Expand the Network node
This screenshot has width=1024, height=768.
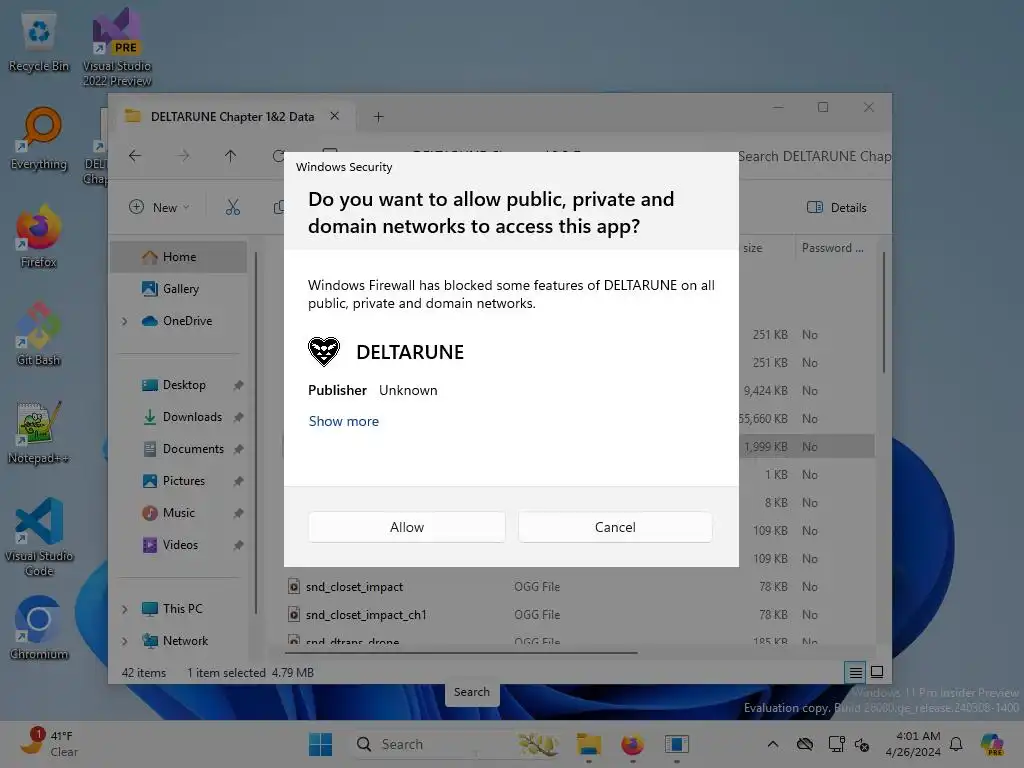(124, 641)
